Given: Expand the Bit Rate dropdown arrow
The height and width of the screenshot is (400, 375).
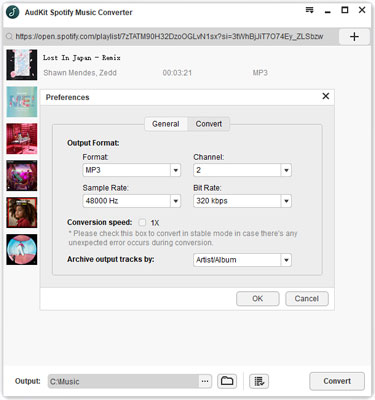Looking at the screenshot, I should [x=286, y=201].
